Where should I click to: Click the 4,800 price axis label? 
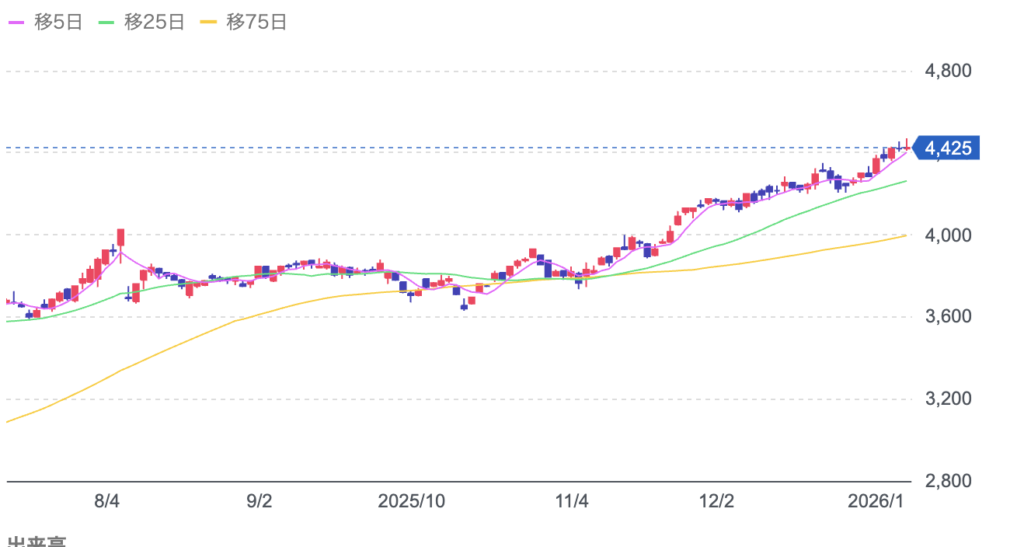pyautogui.click(x=947, y=71)
